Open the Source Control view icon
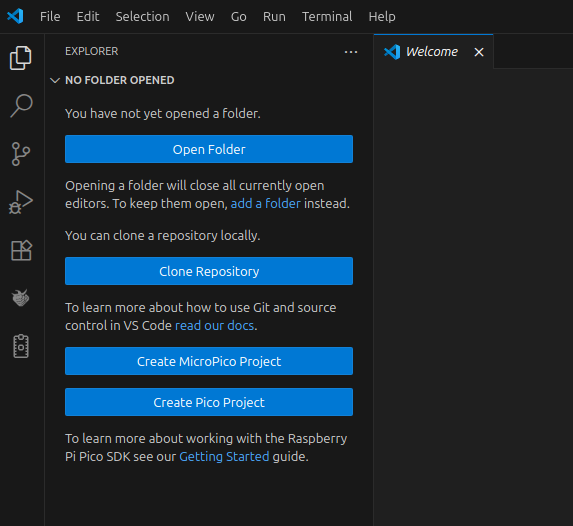This screenshot has height=526, width=573. 21,154
